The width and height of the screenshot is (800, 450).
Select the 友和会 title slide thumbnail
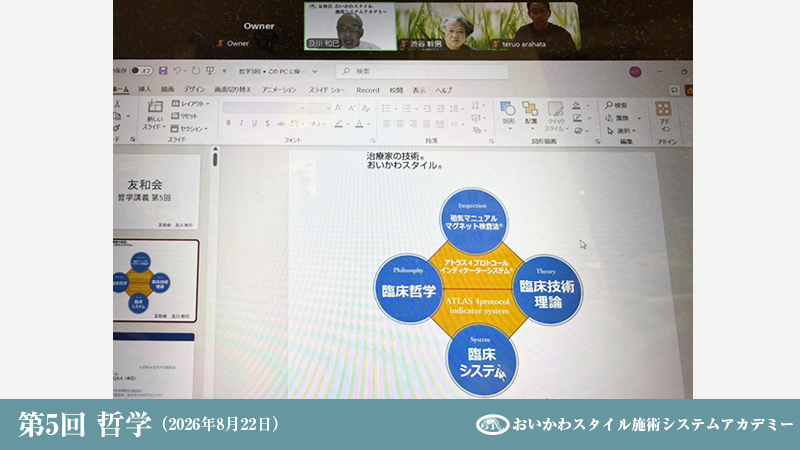click(157, 192)
